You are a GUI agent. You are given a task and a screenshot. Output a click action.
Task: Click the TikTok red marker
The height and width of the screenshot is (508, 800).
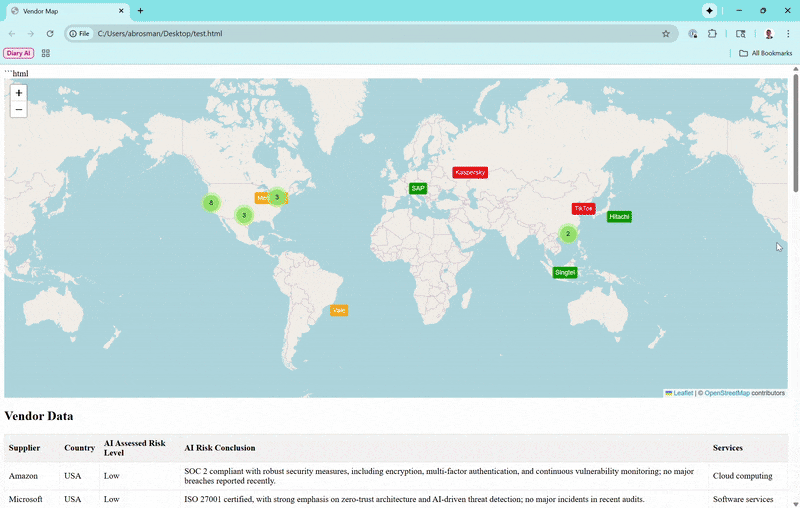click(583, 209)
